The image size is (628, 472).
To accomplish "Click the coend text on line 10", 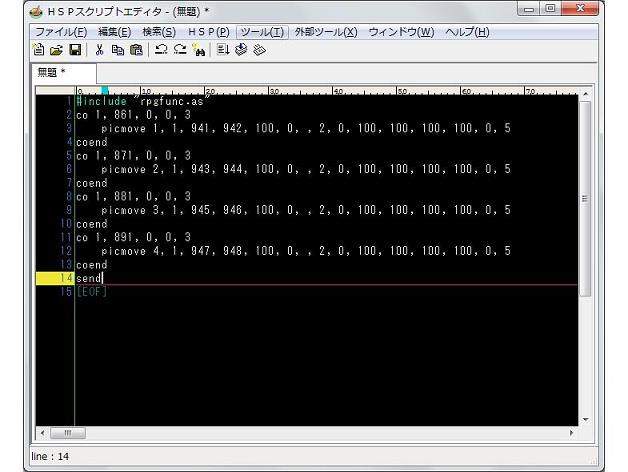I will [92, 224].
